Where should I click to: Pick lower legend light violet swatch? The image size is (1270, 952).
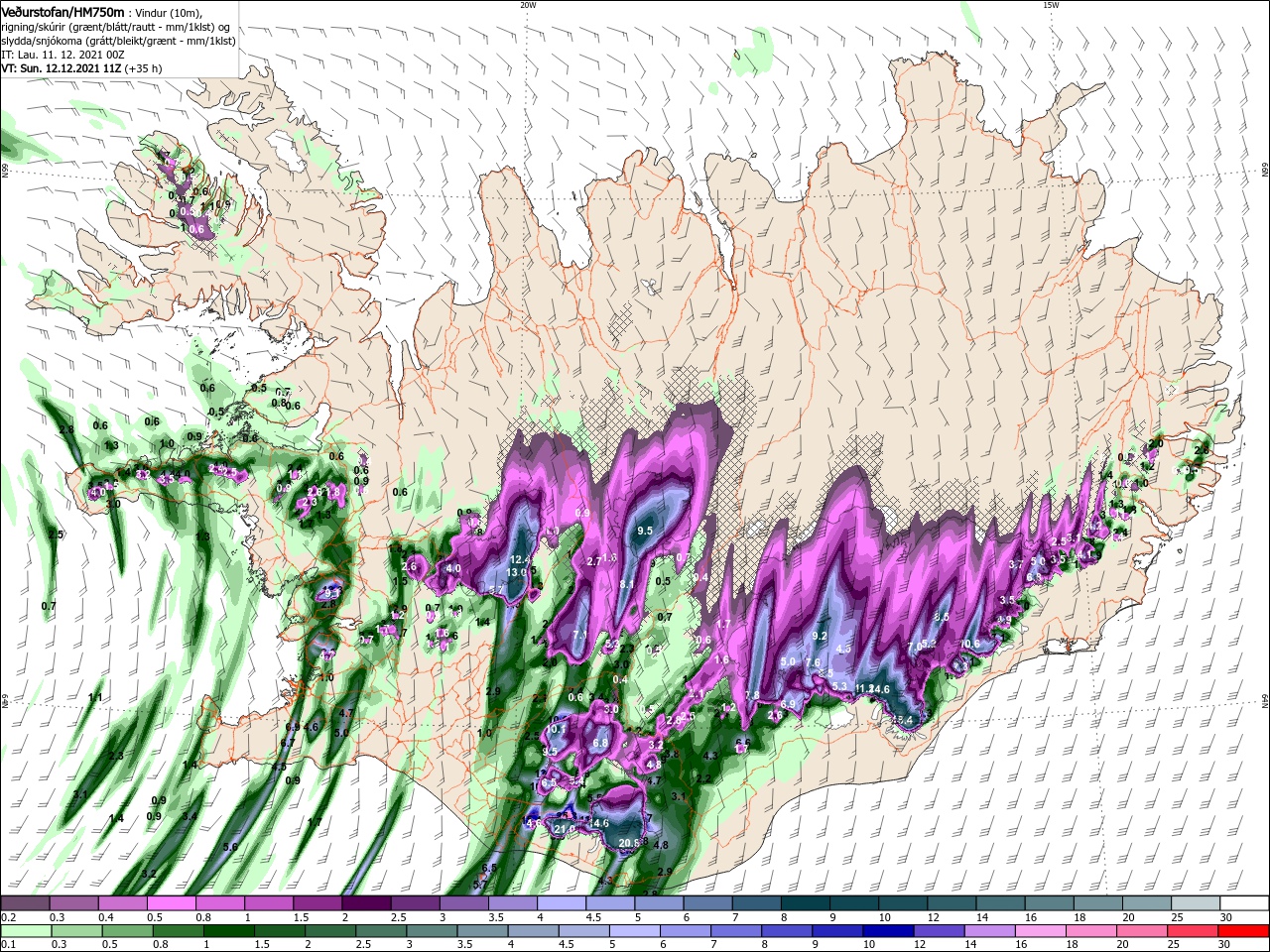click(x=990, y=931)
